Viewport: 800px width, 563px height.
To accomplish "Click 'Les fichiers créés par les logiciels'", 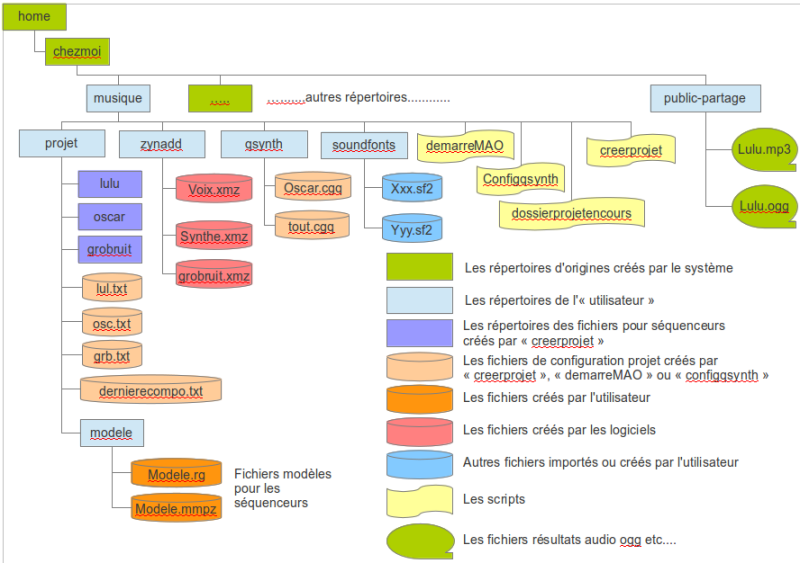I will pyautogui.click(x=559, y=430).
